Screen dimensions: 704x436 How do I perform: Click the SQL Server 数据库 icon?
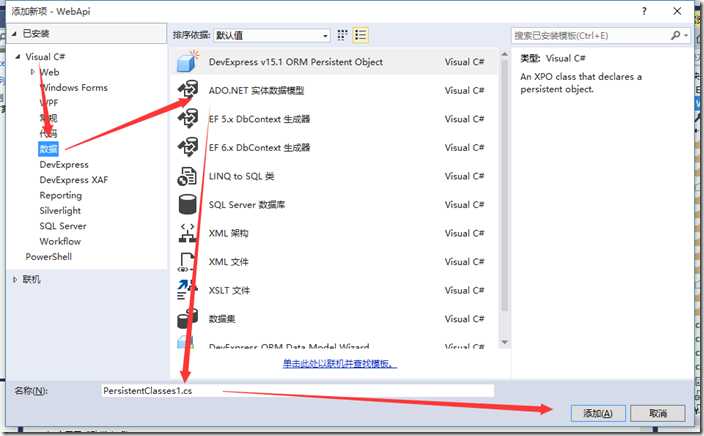[187, 204]
